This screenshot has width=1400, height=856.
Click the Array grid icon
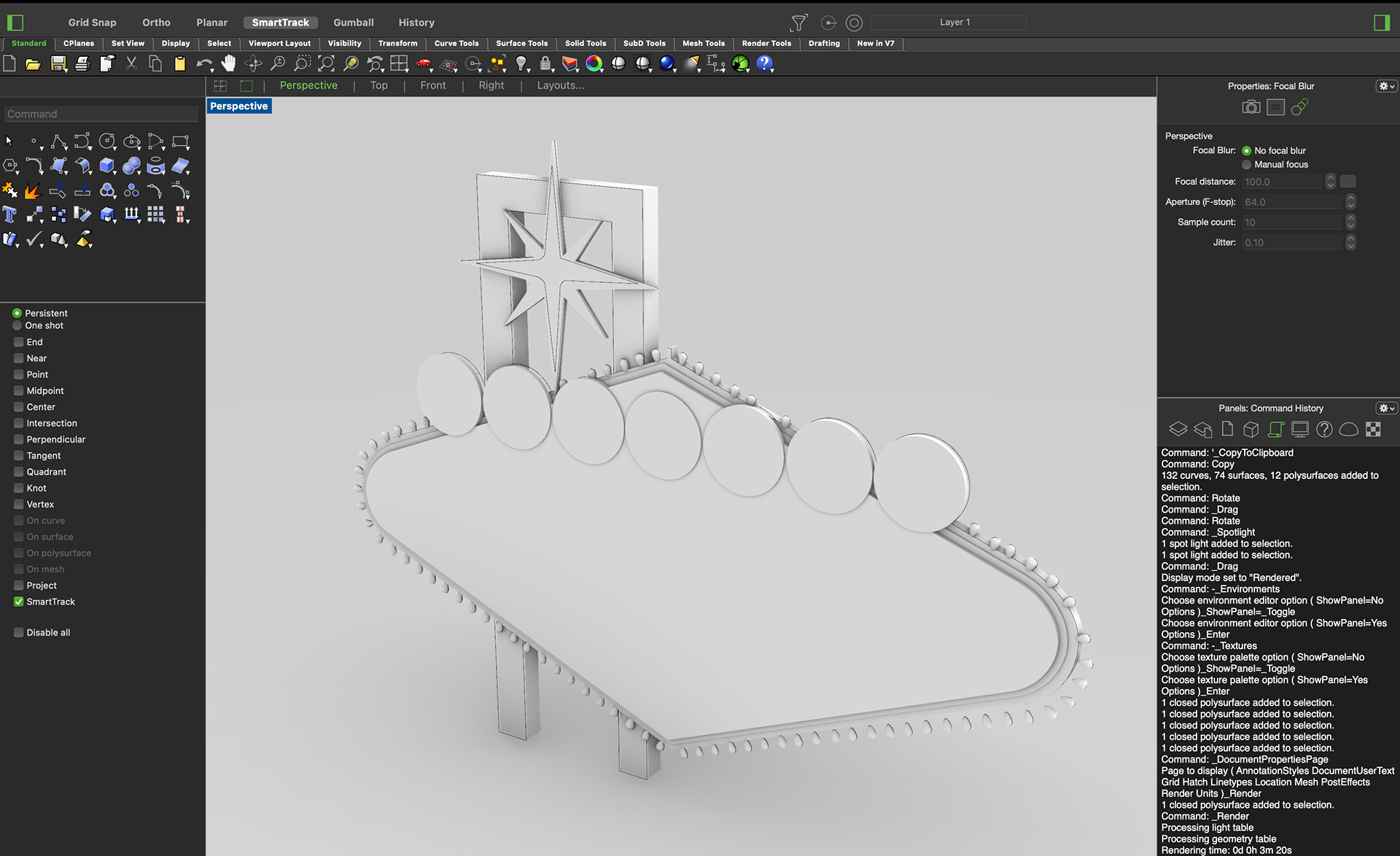(156, 215)
